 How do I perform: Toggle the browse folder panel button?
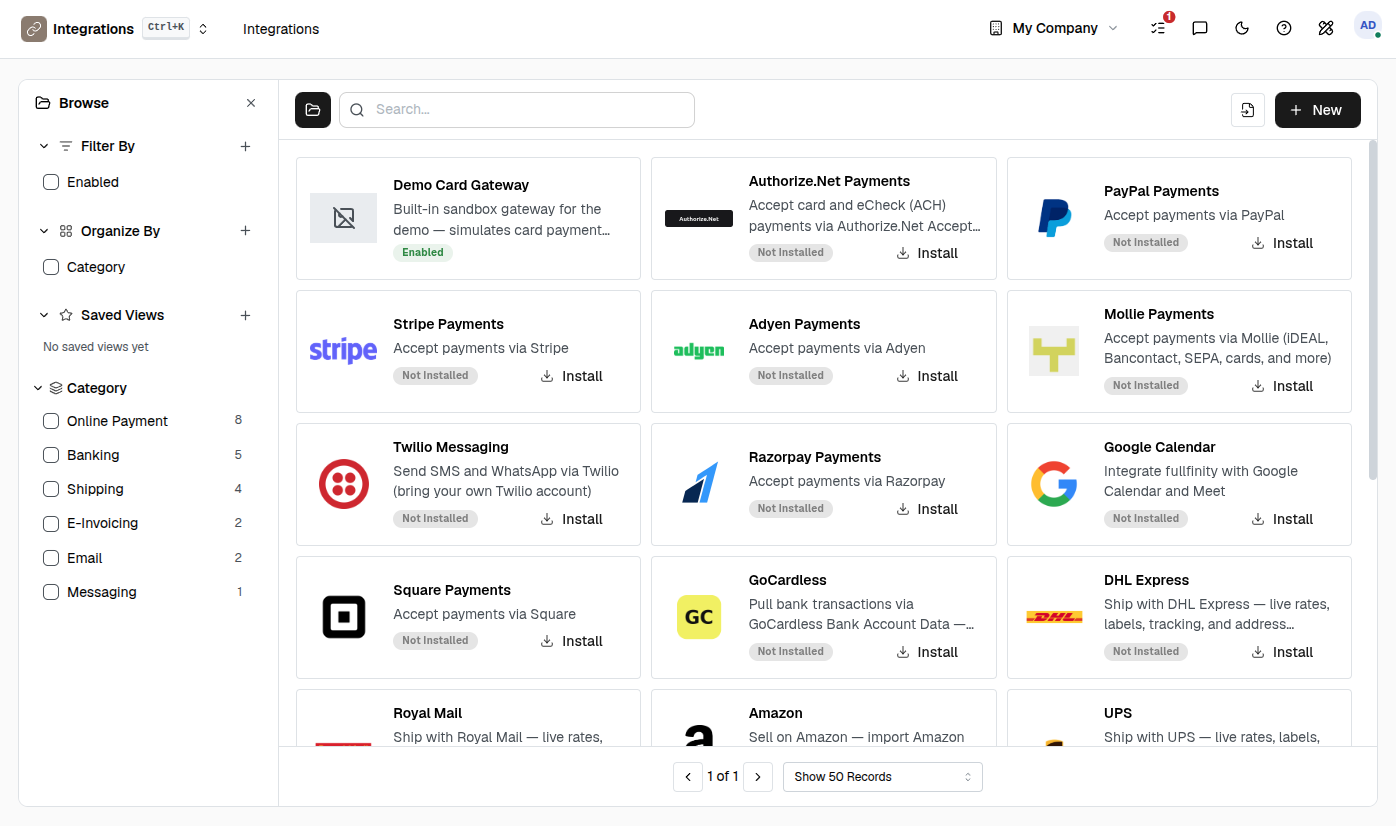[313, 110]
